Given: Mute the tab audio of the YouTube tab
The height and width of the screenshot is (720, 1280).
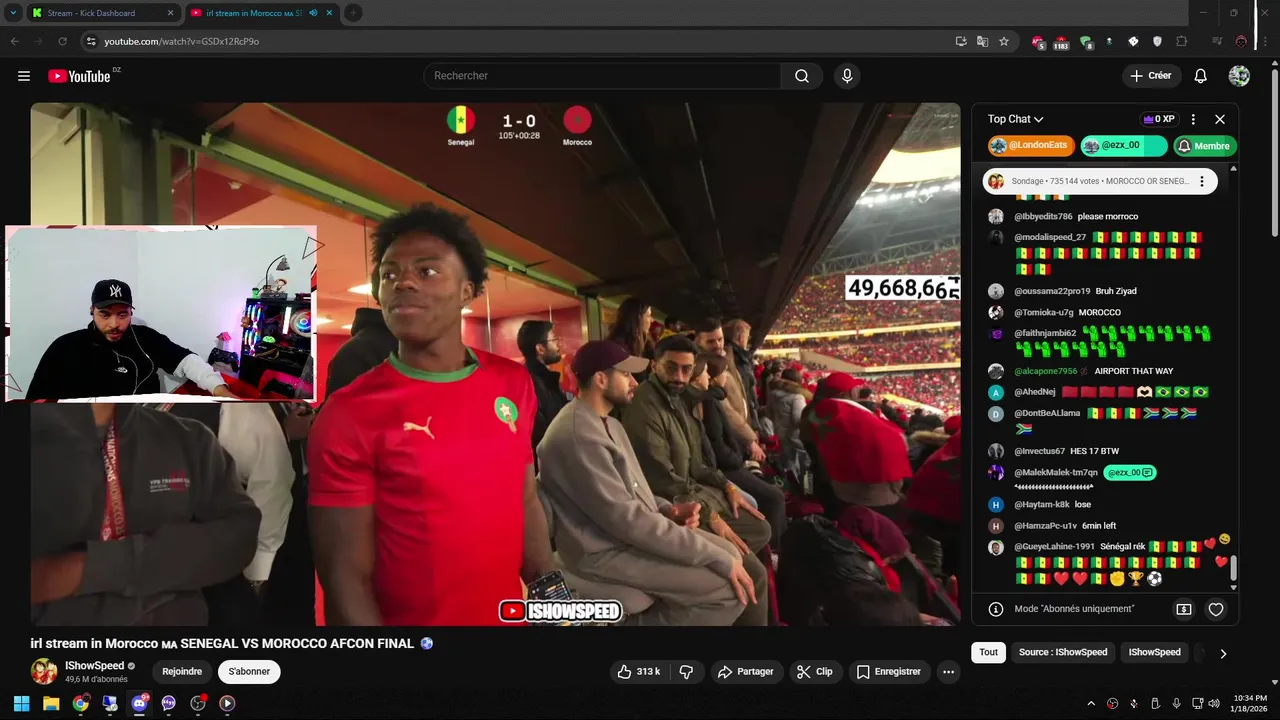Looking at the screenshot, I should [314, 13].
